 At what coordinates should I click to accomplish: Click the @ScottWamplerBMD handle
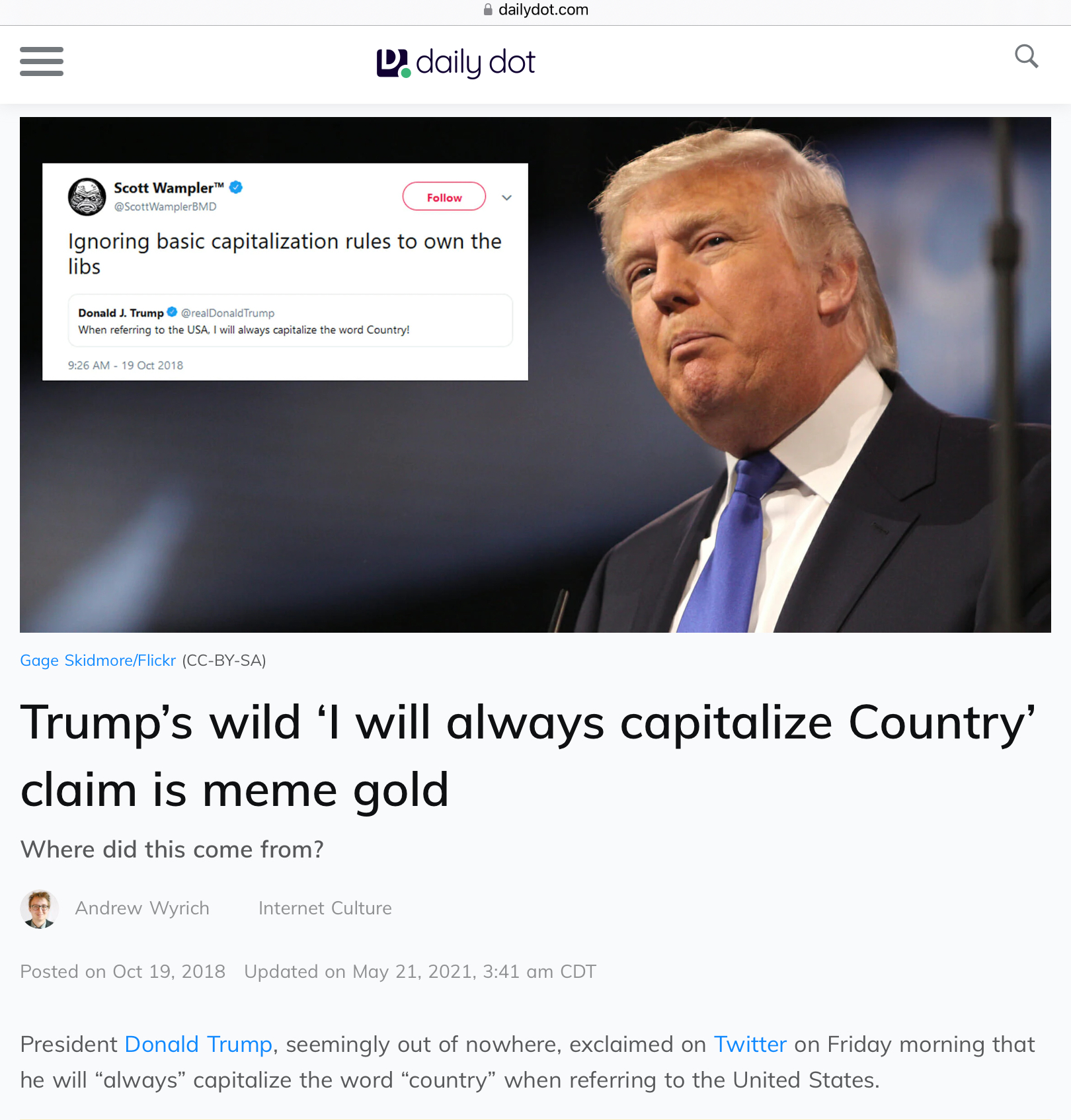coord(165,206)
